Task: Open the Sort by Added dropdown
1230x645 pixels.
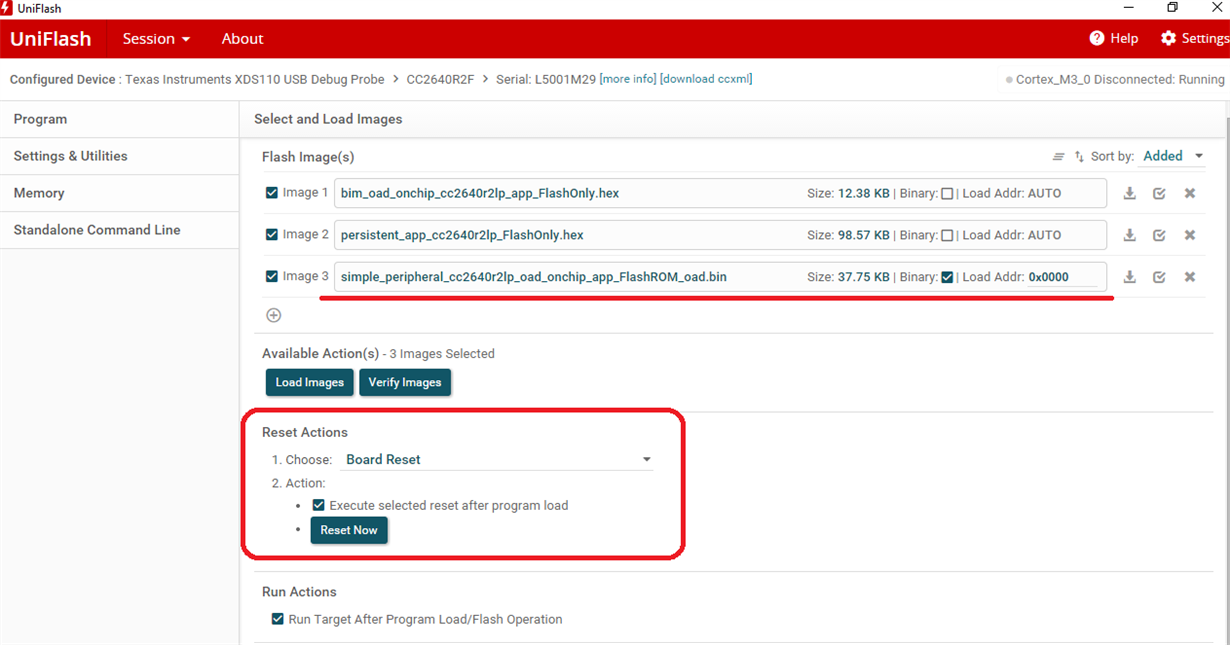Action: tap(1174, 156)
